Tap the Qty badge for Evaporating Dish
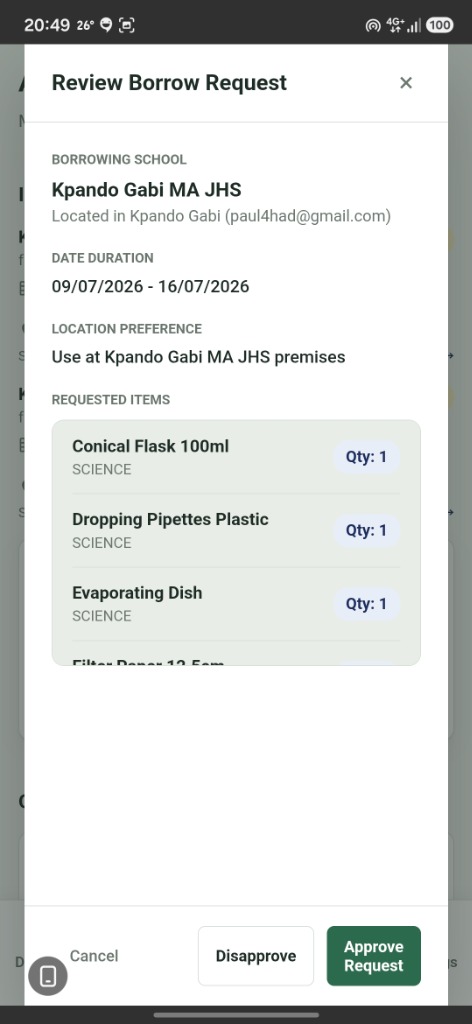Screen dimensions: 472x1024 point(366,603)
